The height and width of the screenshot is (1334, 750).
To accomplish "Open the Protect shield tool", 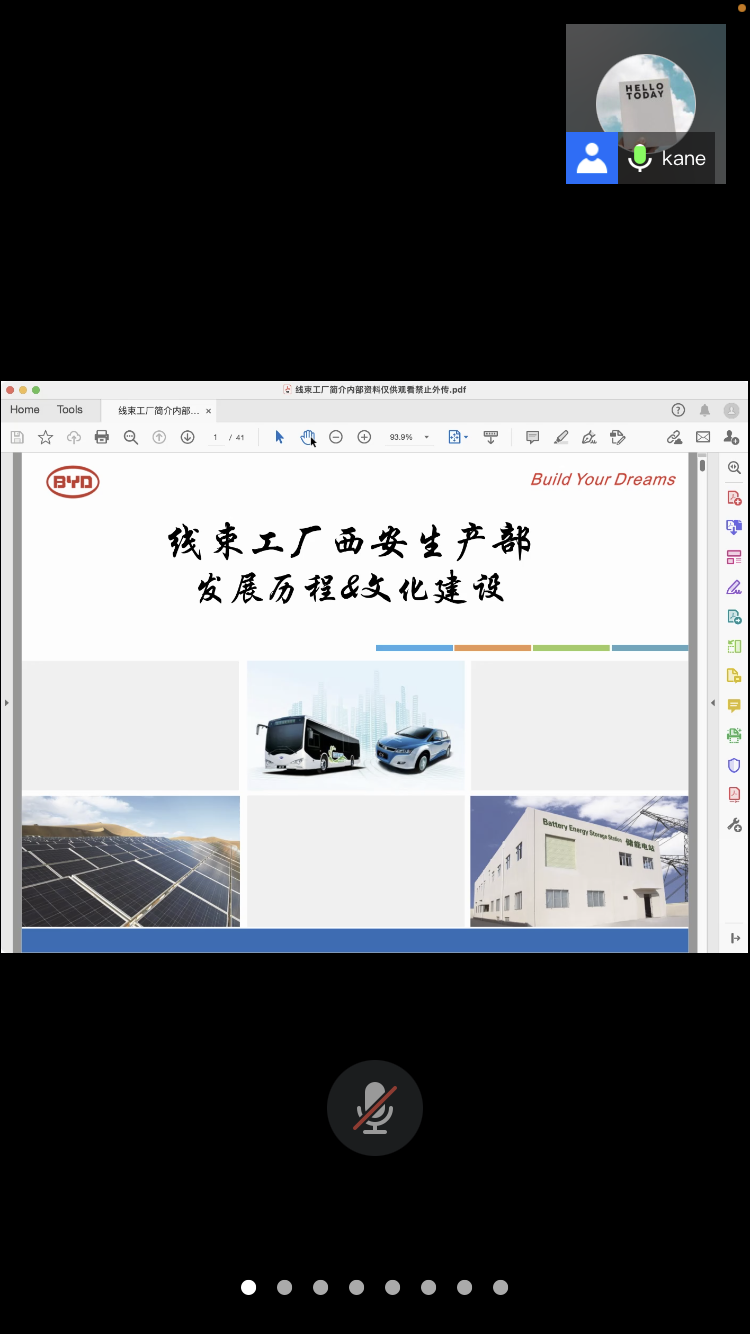I will click(734, 765).
